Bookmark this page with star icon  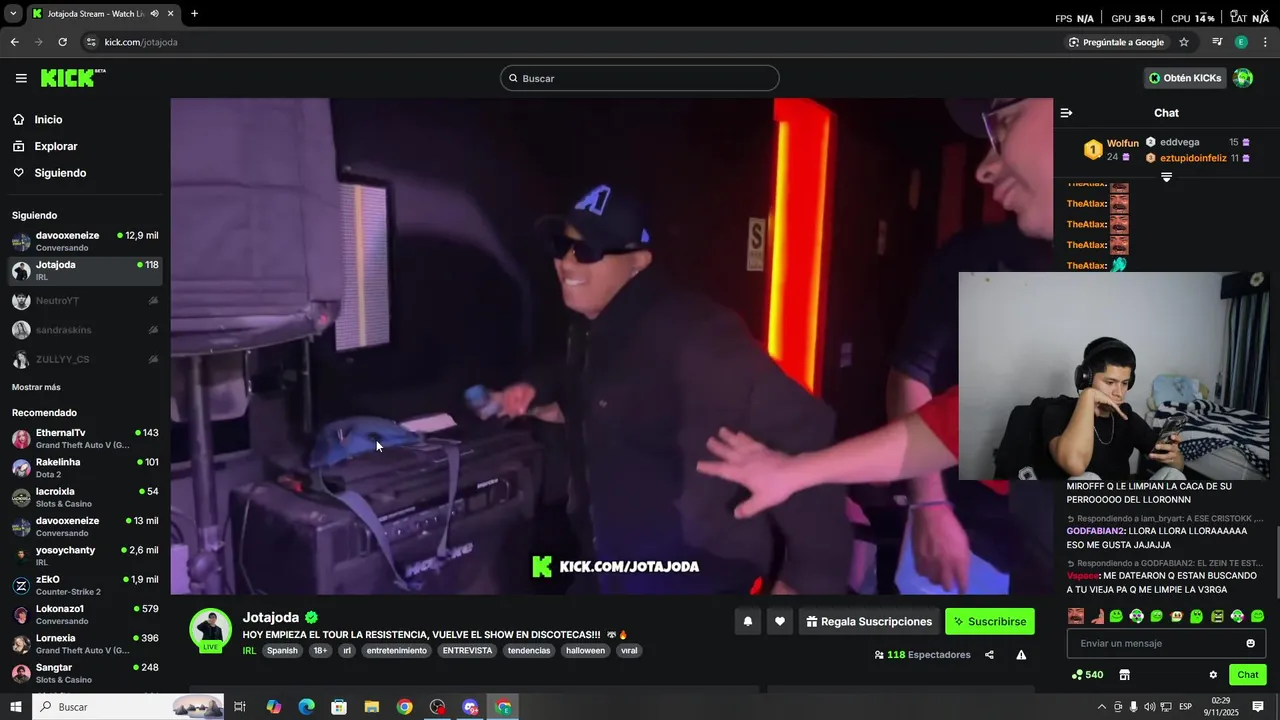coord(1184,42)
